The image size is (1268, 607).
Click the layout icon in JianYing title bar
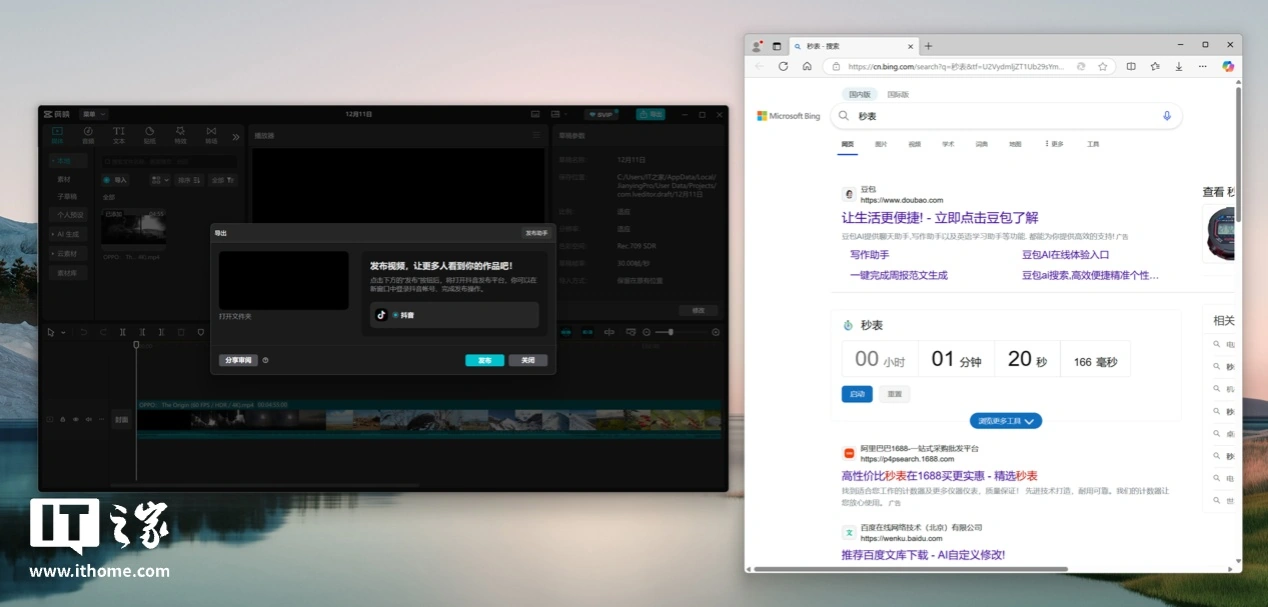pyautogui.click(x=557, y=115)
